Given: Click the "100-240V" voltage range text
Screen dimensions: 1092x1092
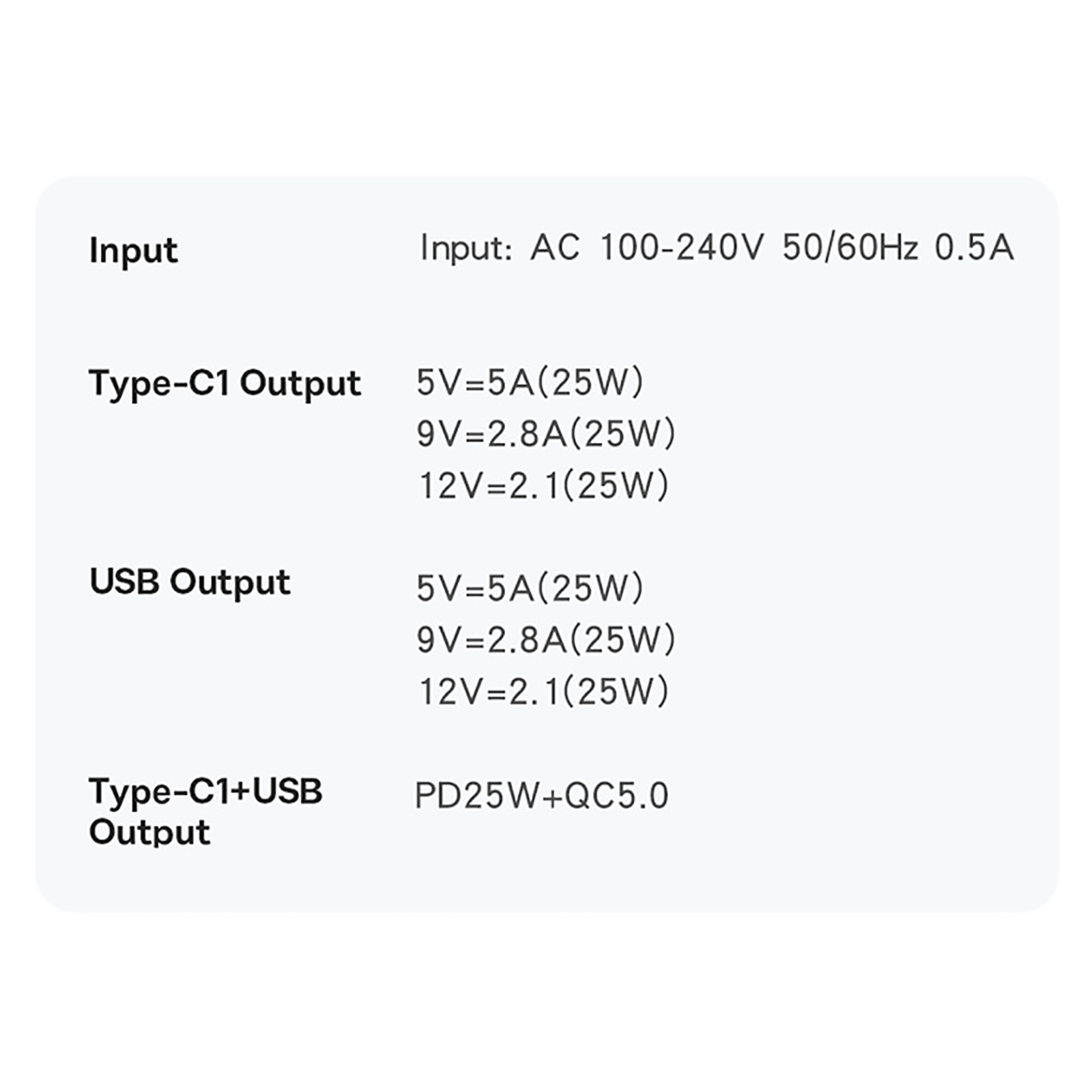Looking at the screenshot, I should (681, 247).
